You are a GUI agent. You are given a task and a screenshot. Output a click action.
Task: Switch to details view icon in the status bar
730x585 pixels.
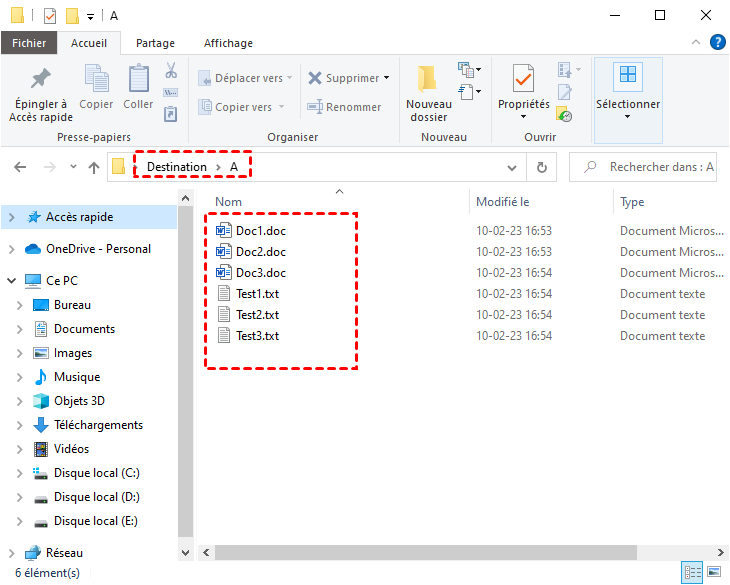[x=692, y=572]
